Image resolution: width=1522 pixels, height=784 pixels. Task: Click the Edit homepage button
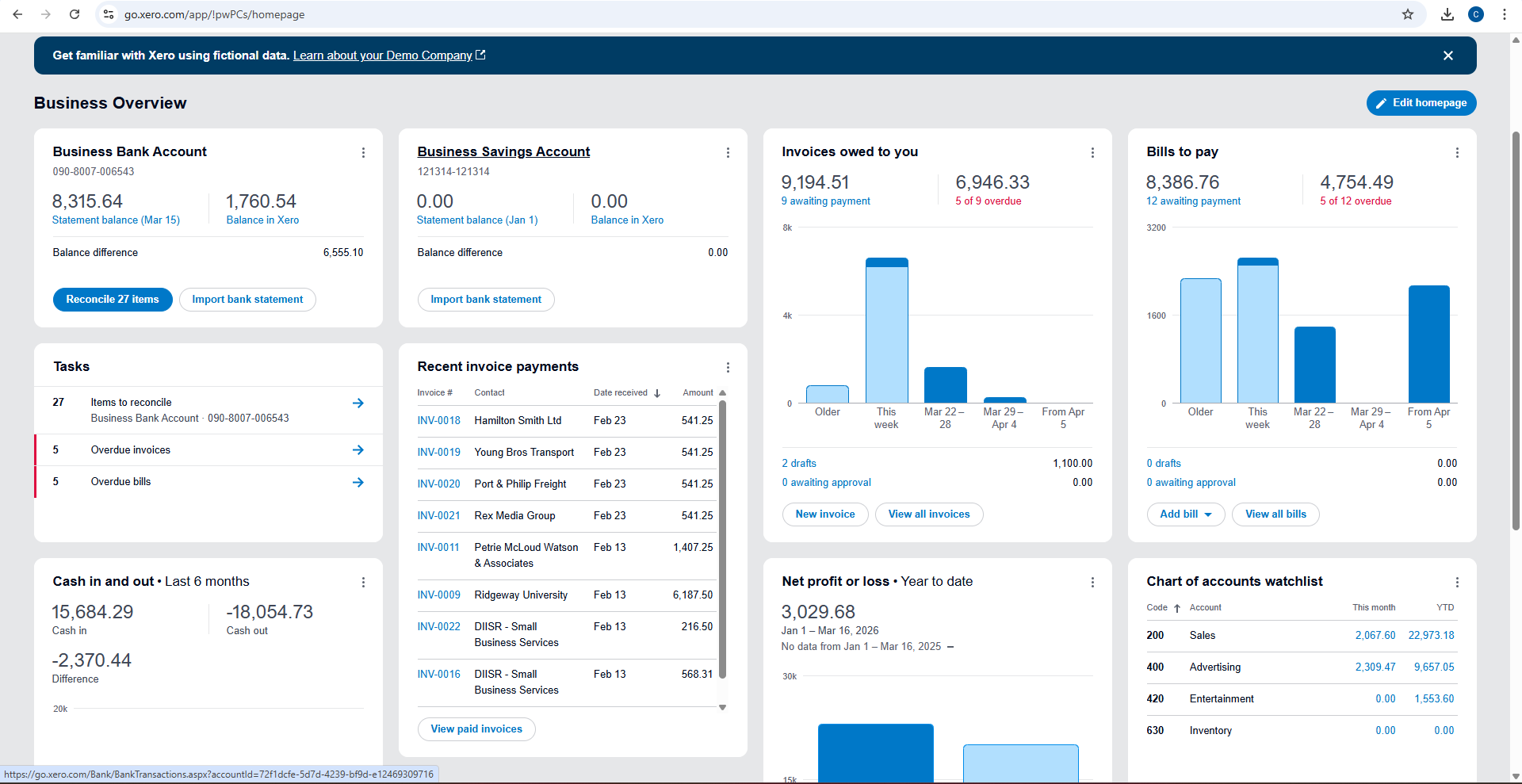(x=1421, y=102)
